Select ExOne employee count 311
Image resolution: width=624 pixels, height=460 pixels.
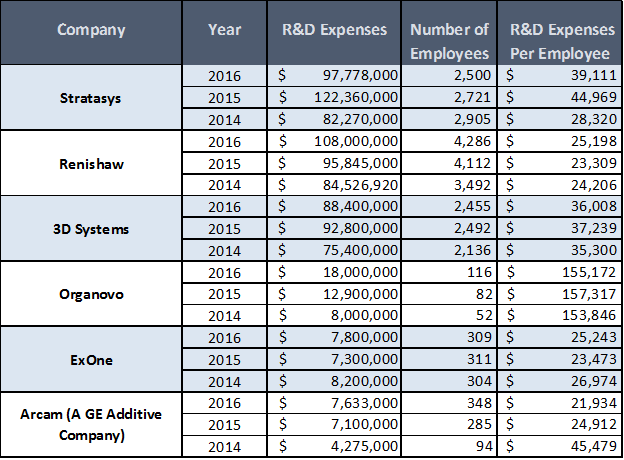click(x=449, y=359)
